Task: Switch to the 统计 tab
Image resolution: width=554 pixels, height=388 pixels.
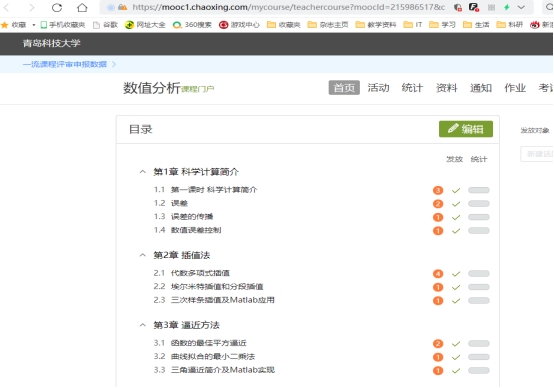Action: tap(412, 88)
